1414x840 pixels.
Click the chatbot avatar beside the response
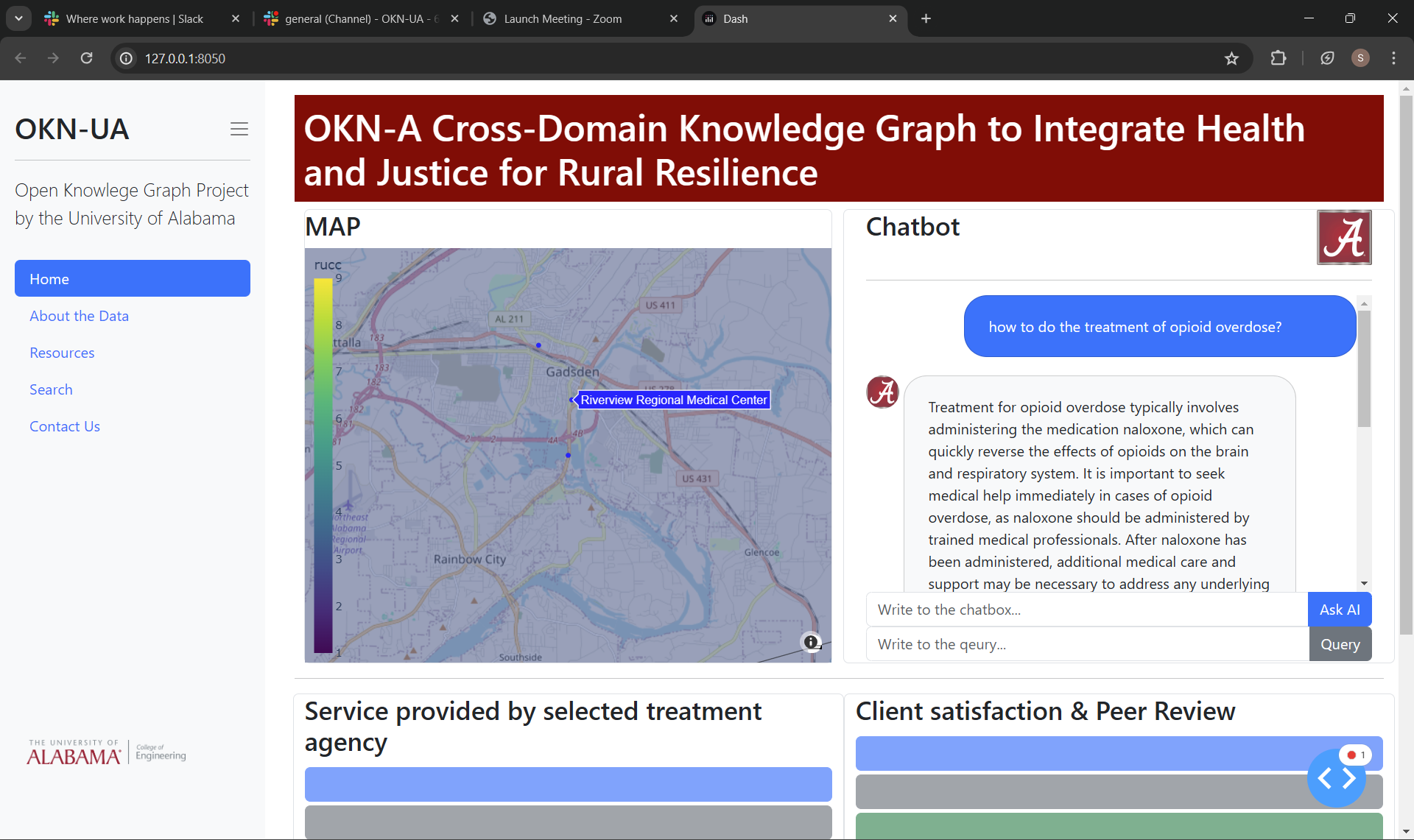point(882,392)
